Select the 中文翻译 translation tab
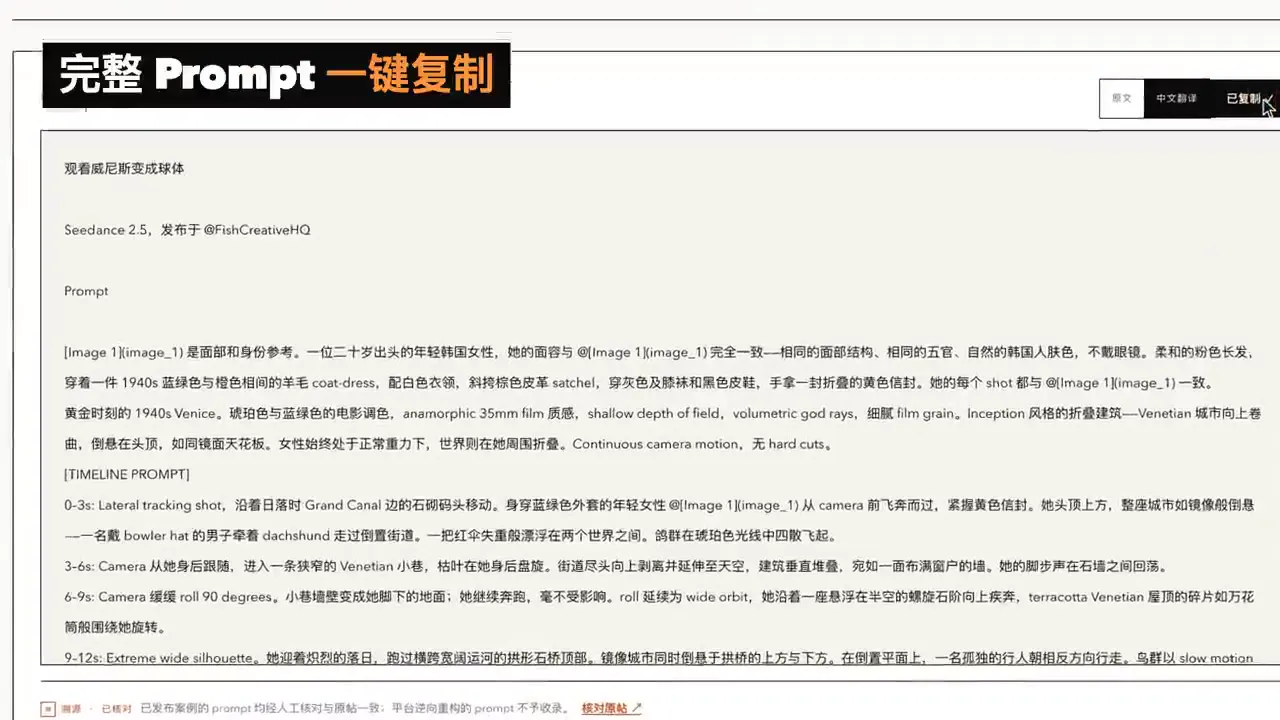1280x720 pixels. [1176, 98]
